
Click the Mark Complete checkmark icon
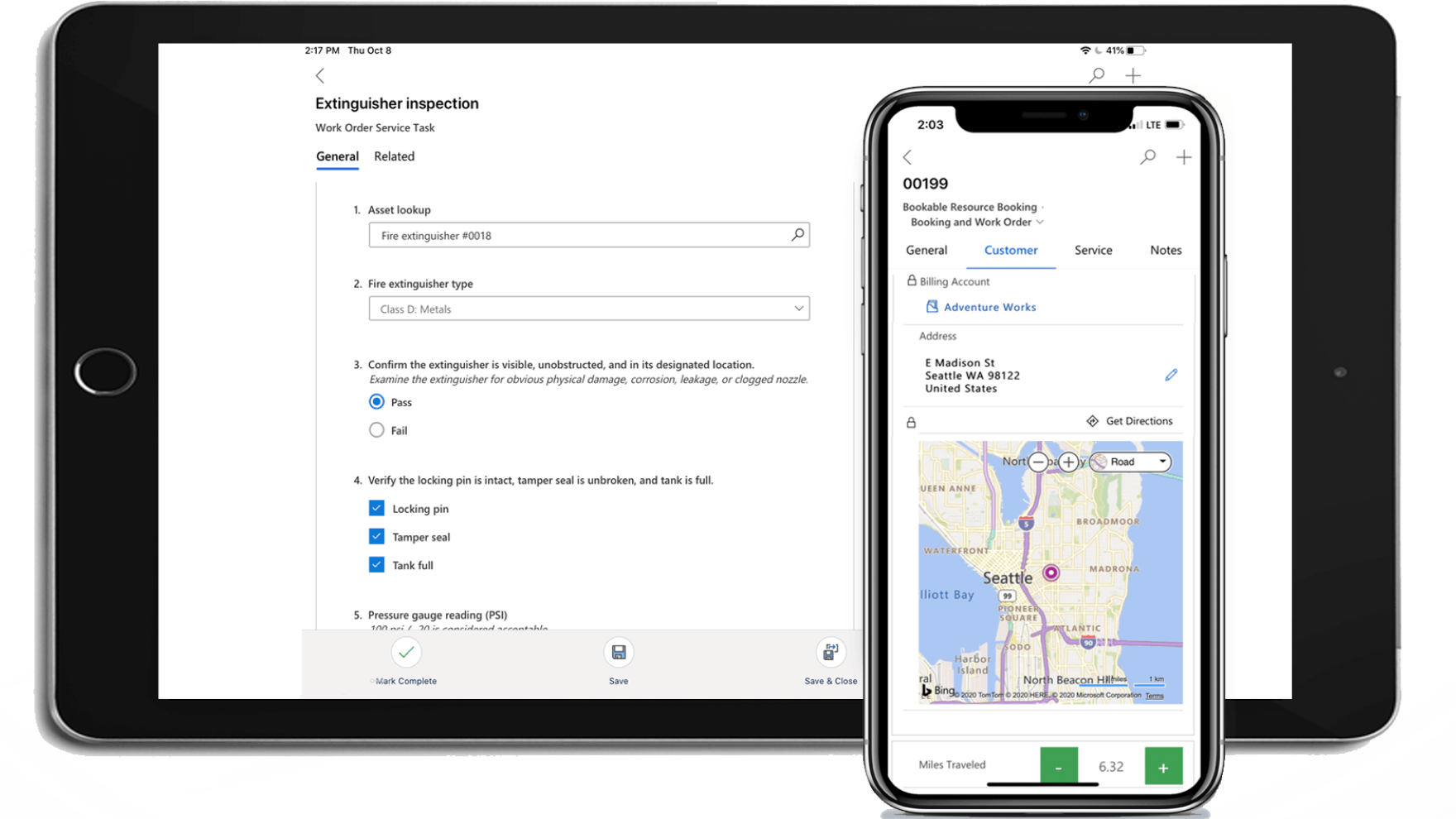pos(406,653)
